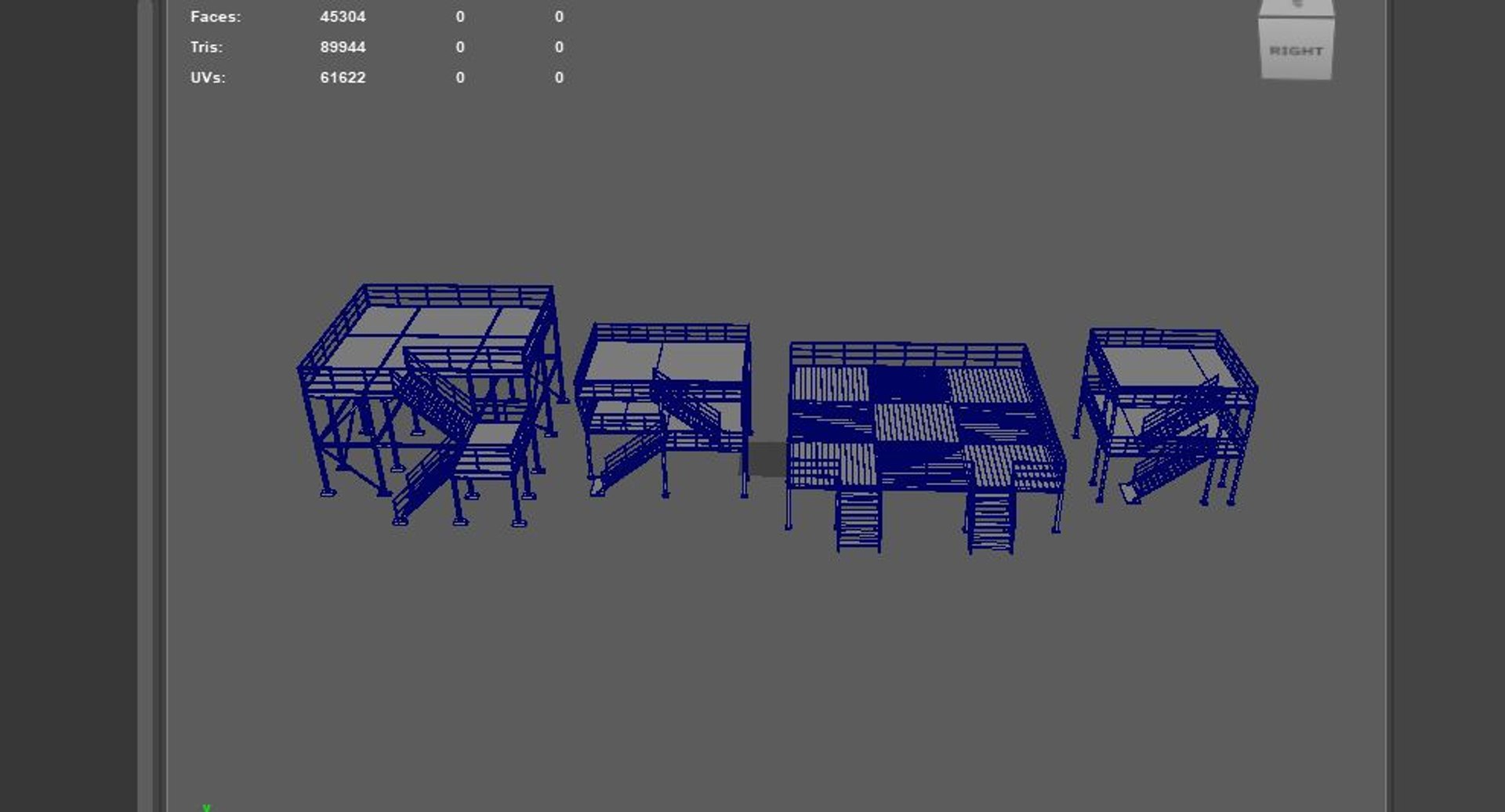Select the large two-level platform model with stairs
Screen dimensions: 1505x812
click(x=431, y=404)
